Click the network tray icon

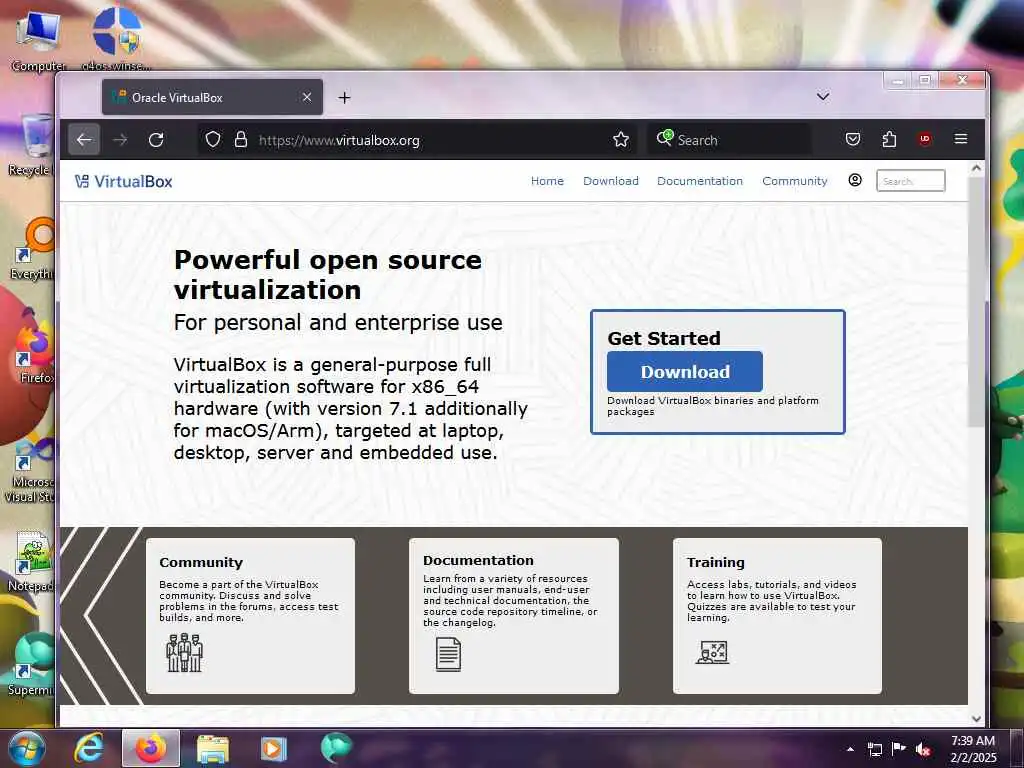[x=874, y=749]
